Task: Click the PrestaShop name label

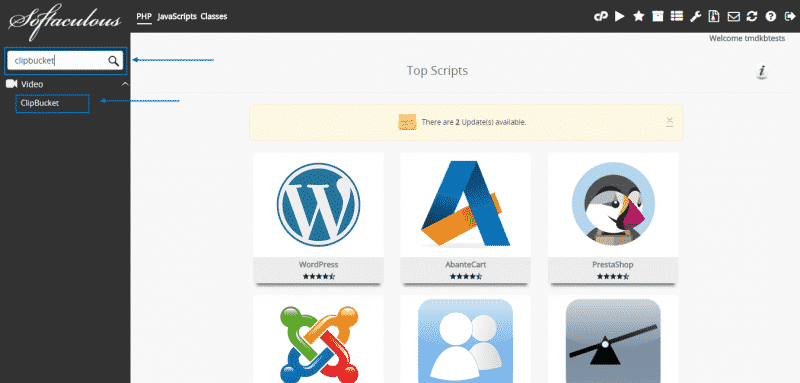Action: coord(613,265)
